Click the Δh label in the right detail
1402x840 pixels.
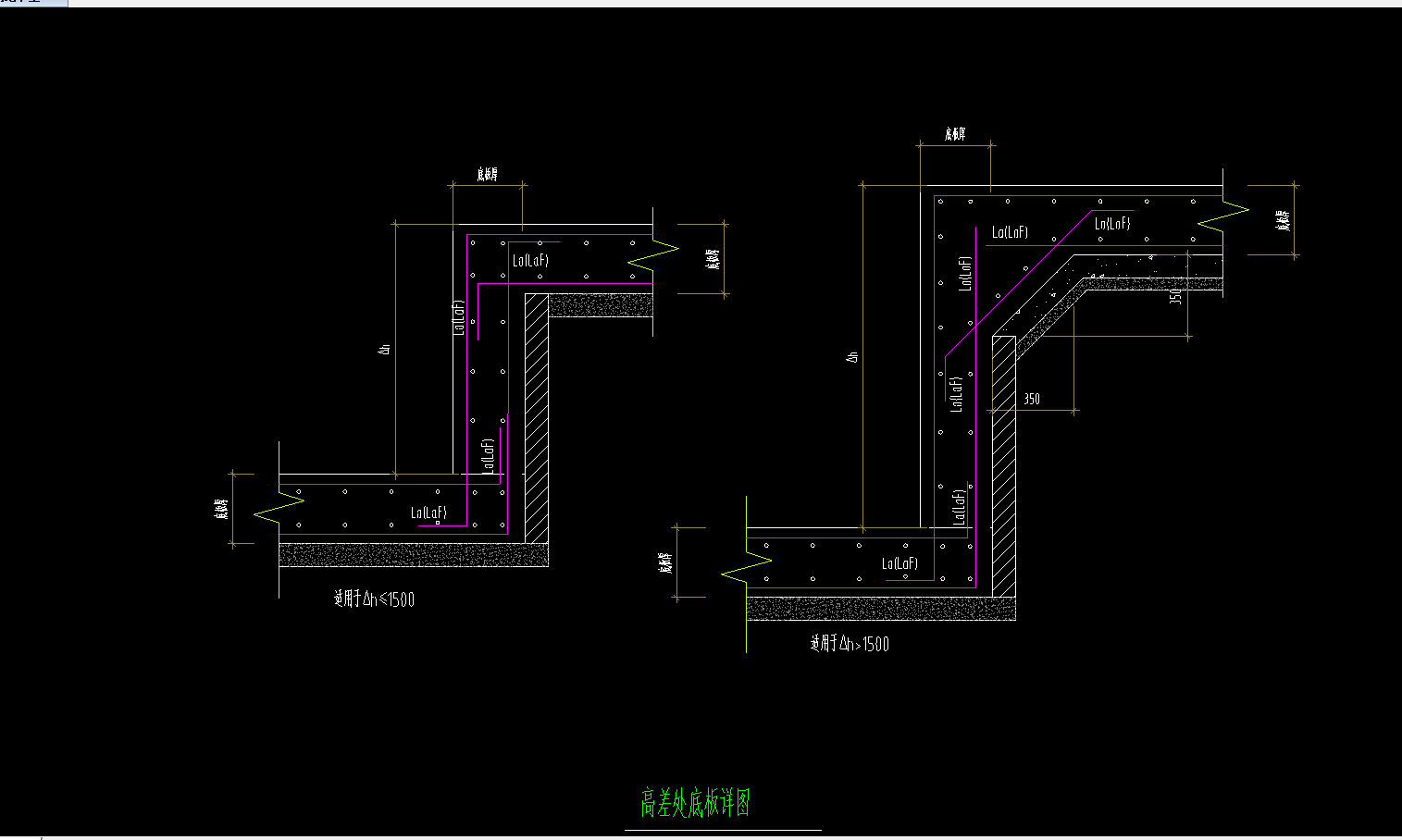tap(853, 356)
